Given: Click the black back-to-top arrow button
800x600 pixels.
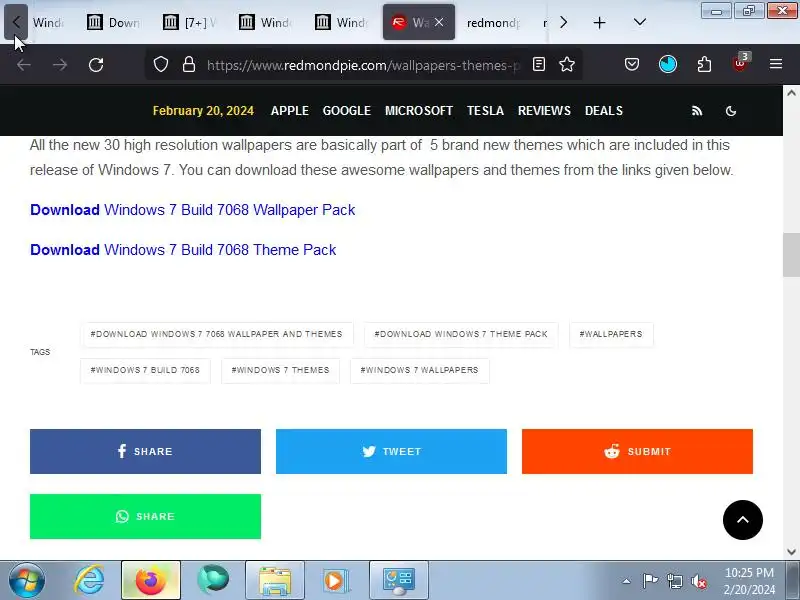Looking at the screenshot, I should pyautogui.click(x=742, y=520).
